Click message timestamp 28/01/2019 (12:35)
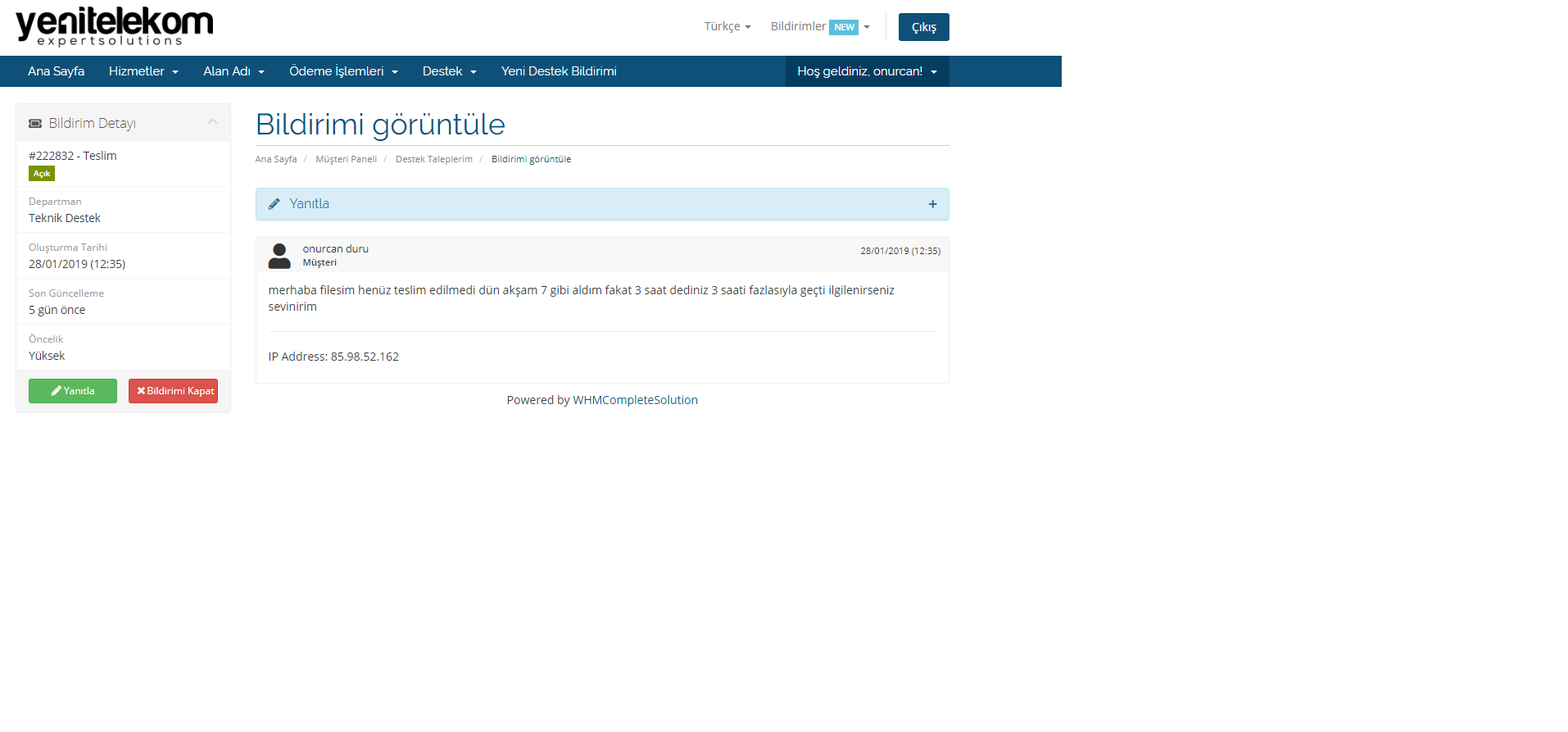The image size is (1568, 732). point(900,251)
